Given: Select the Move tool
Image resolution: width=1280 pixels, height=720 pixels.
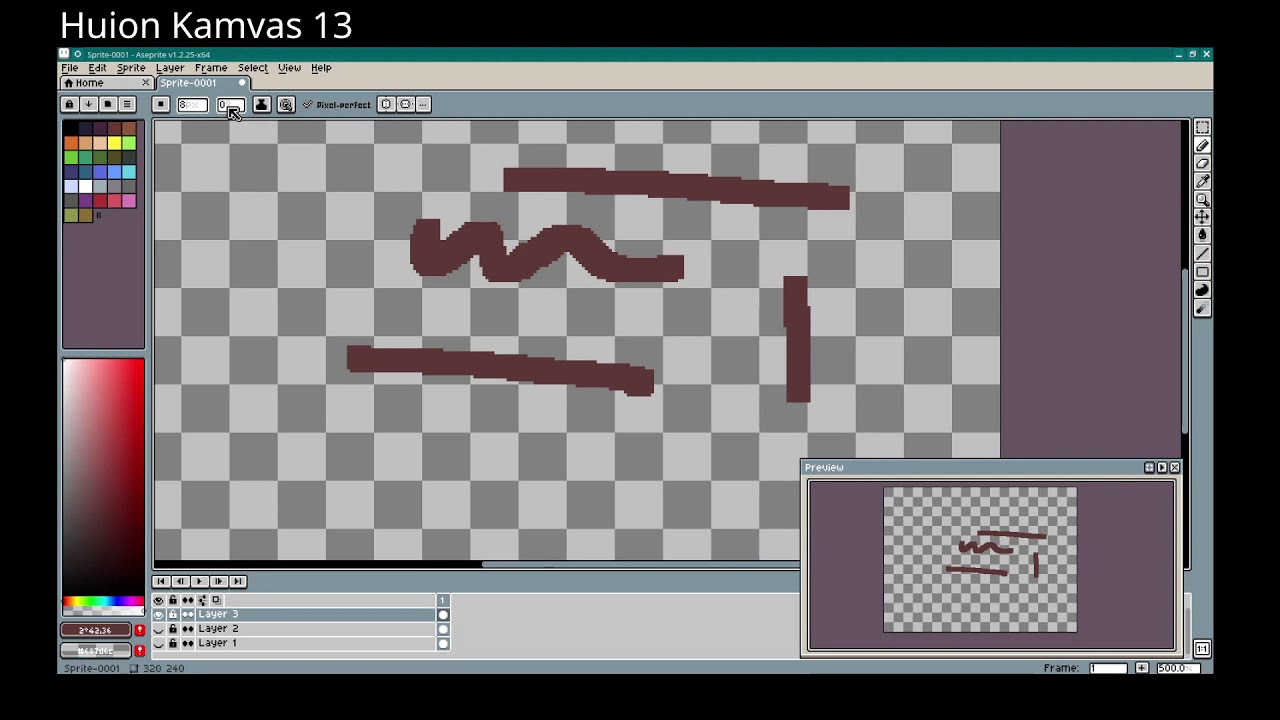Looking at the screenshot, I should coord(1202,217).
